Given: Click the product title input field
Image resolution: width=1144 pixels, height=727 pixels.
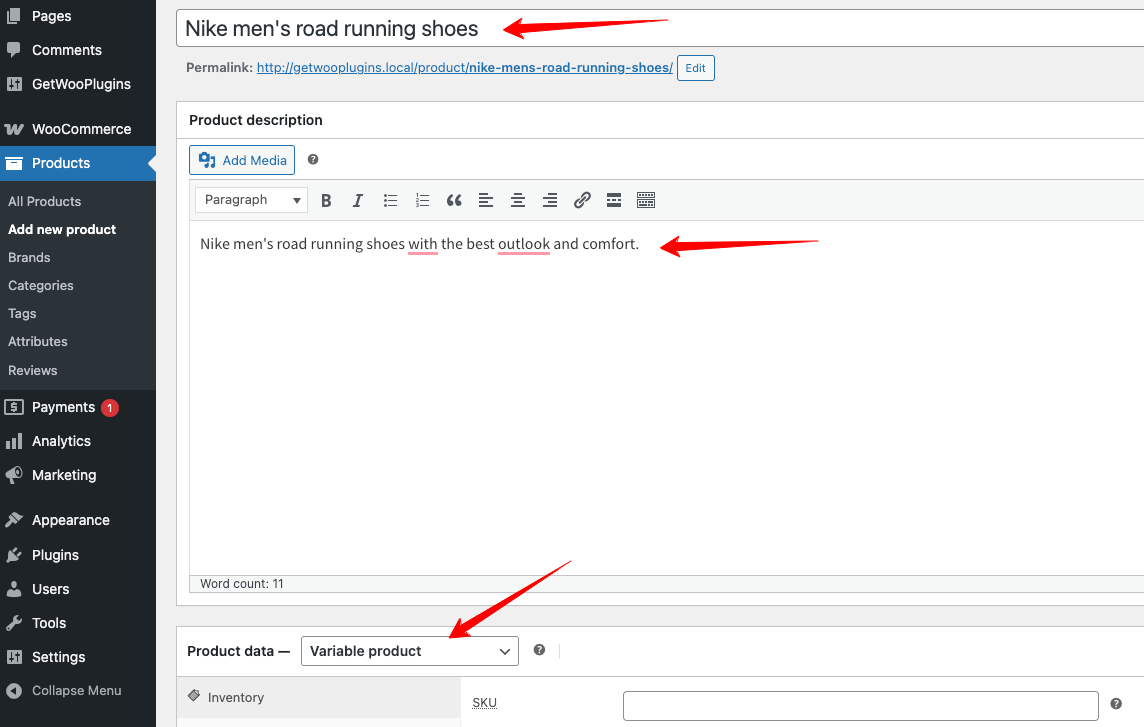Looking at the screenshot, I should pyautogui.click(x=660, y=28).
